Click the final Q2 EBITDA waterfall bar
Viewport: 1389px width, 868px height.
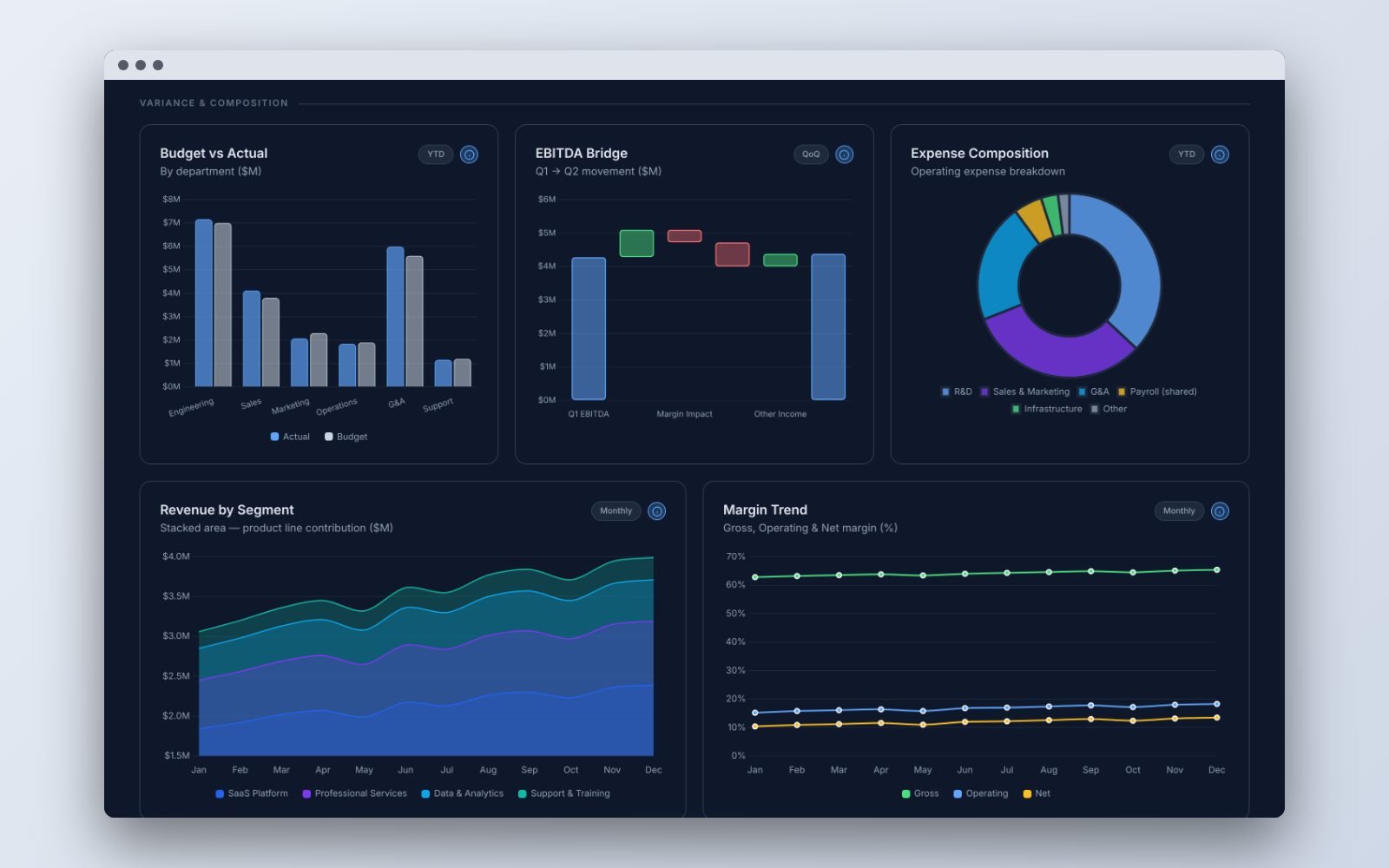[828, 326]
